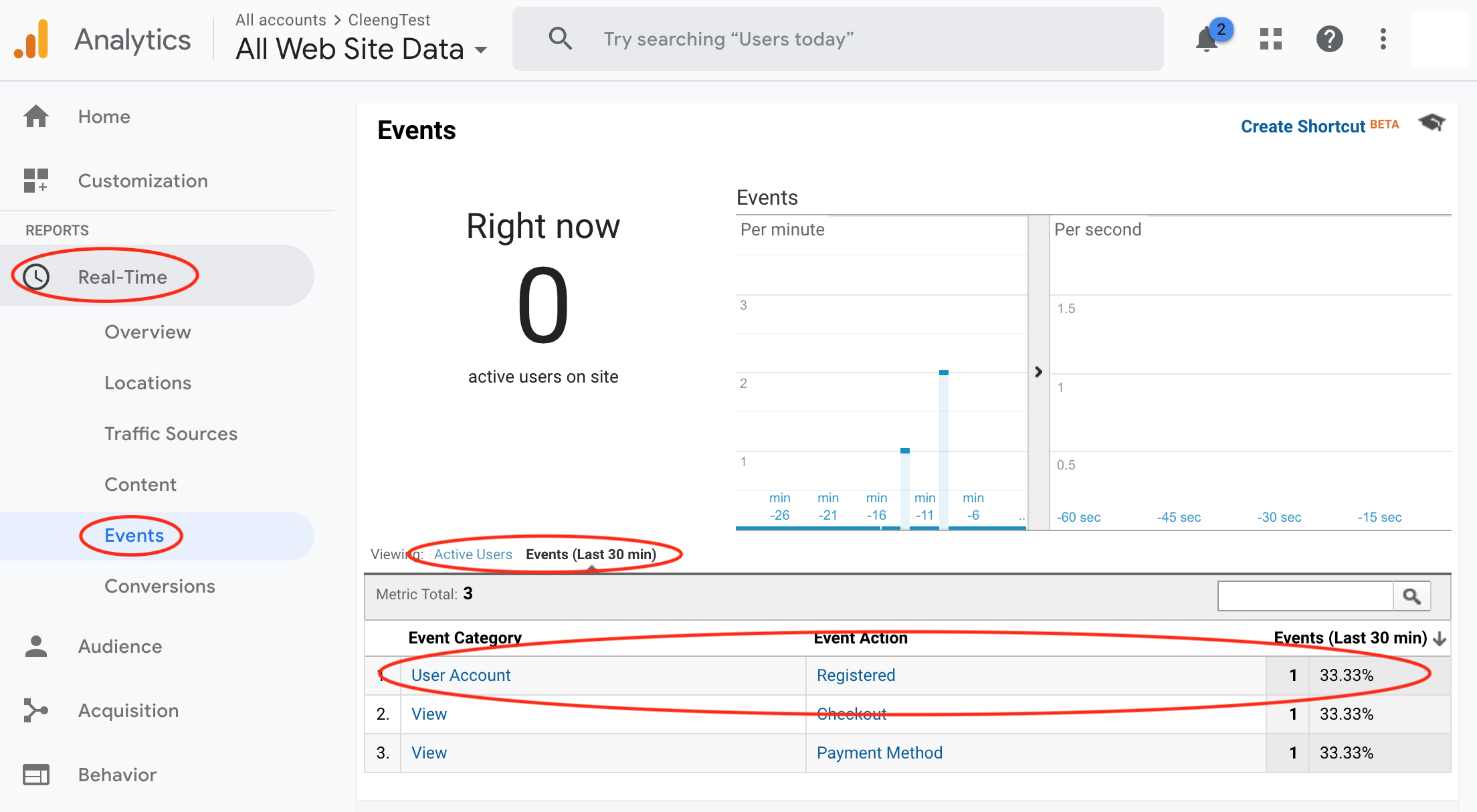This screenshot has width=1477, height=812.
Task: Open the View category in row 2
Action: pyautogui.click(x=429, y=714)
